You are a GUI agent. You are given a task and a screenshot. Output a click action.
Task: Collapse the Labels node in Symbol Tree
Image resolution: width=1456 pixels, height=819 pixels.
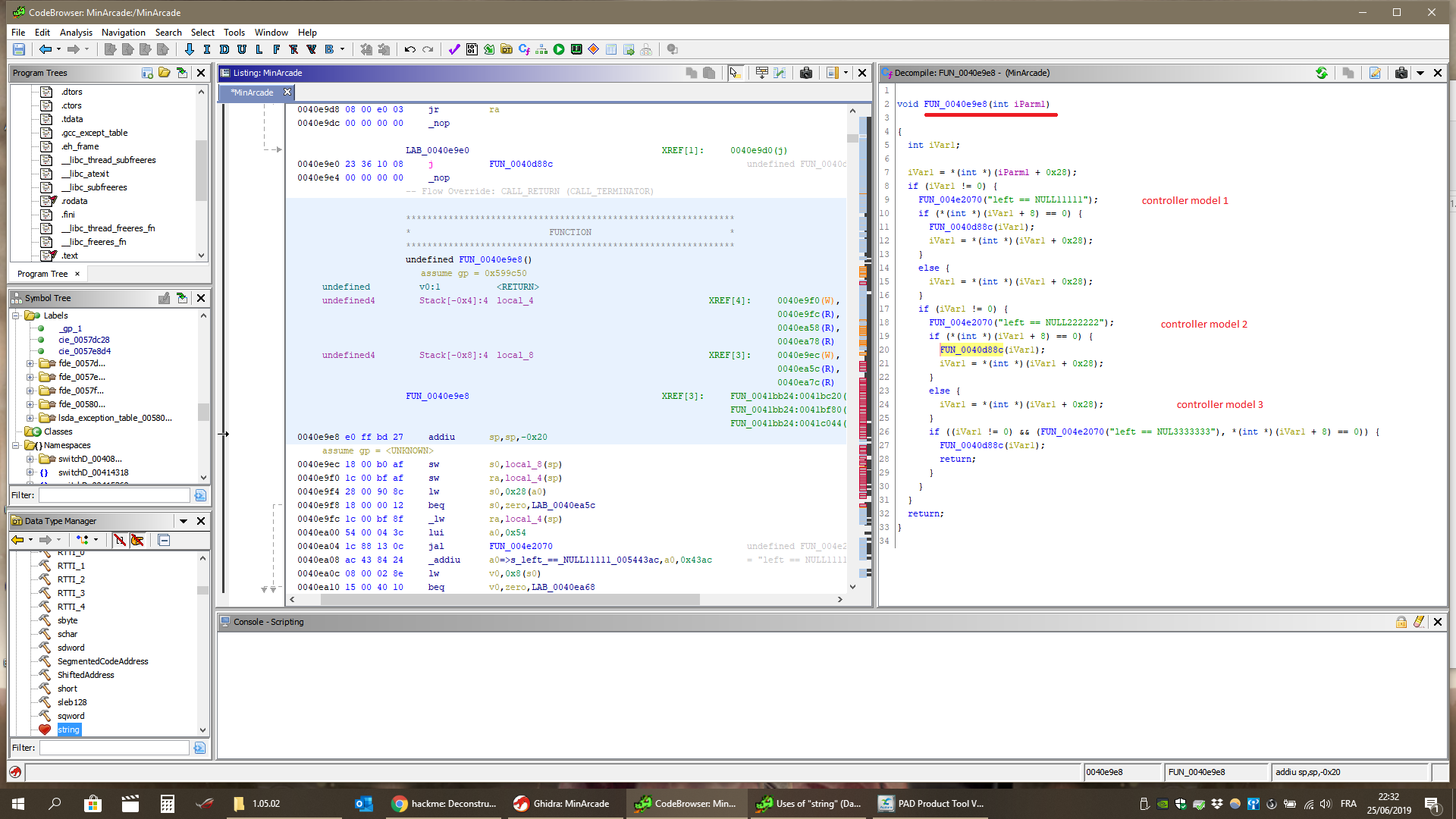[16, 315]
